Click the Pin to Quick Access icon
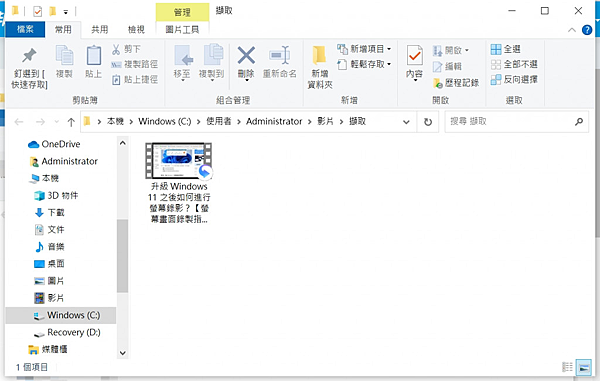600x381 pixels. 29,56
